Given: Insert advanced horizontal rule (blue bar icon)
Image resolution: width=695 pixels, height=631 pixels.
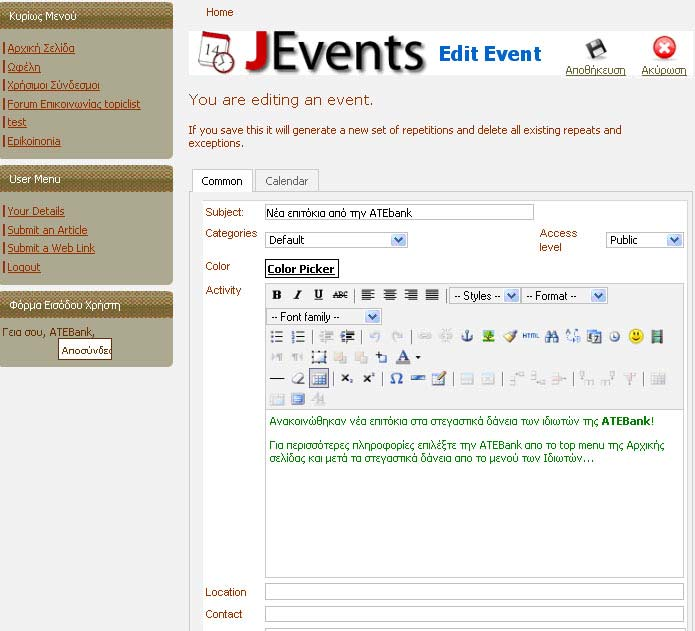Looking at the screenshot, I should [418, 378].
